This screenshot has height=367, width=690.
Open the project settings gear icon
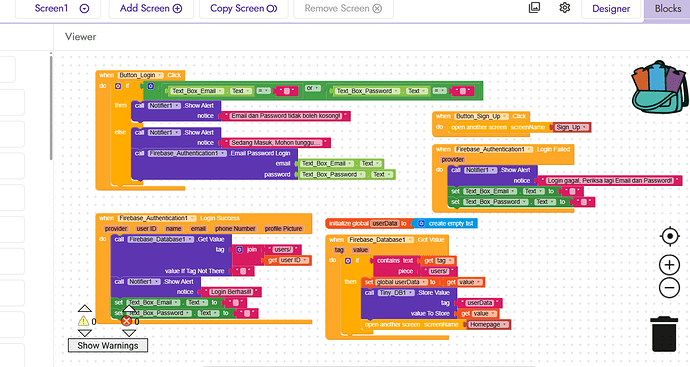565,7
